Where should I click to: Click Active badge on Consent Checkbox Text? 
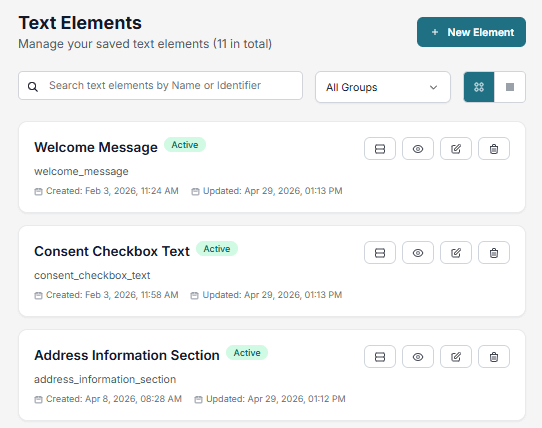pos(217,249)
